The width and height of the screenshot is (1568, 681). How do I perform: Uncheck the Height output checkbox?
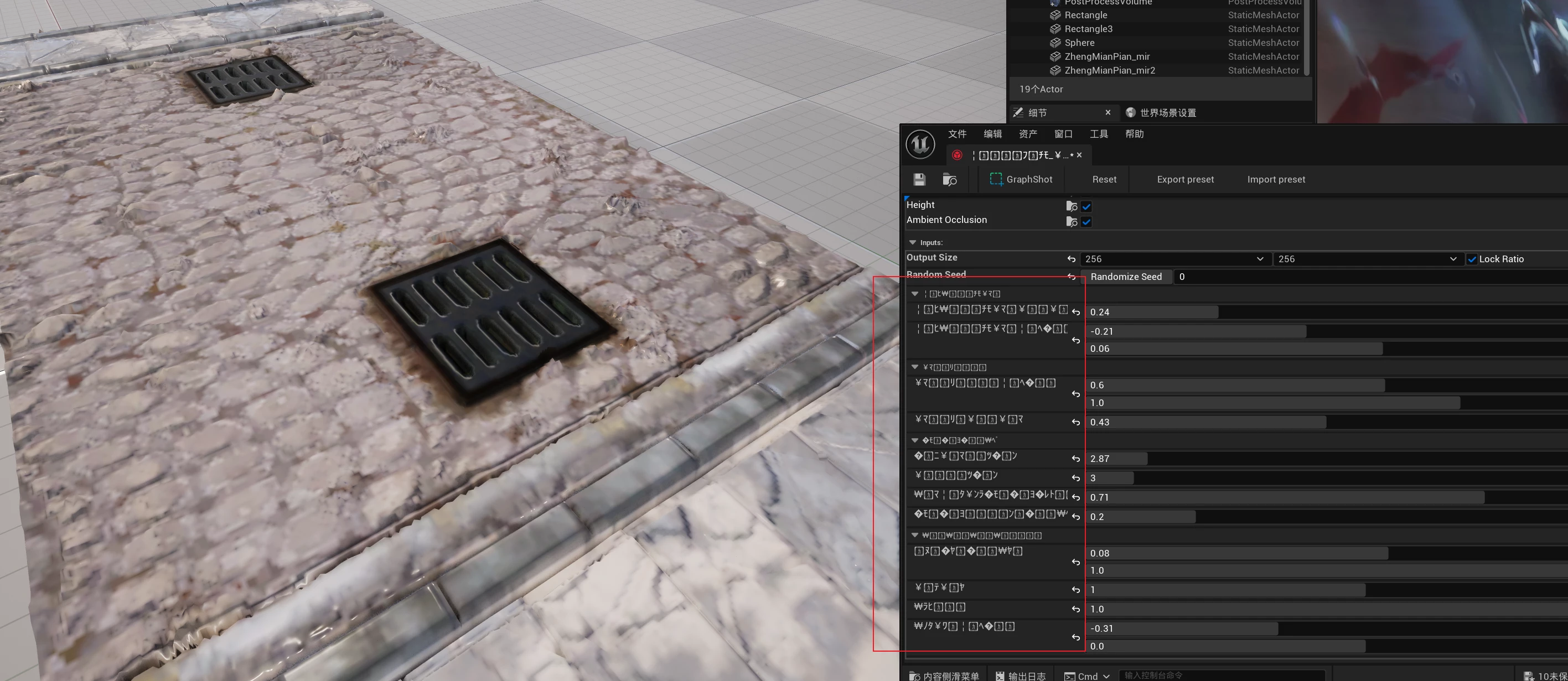pyautogui.click(x=1086, y=206)
